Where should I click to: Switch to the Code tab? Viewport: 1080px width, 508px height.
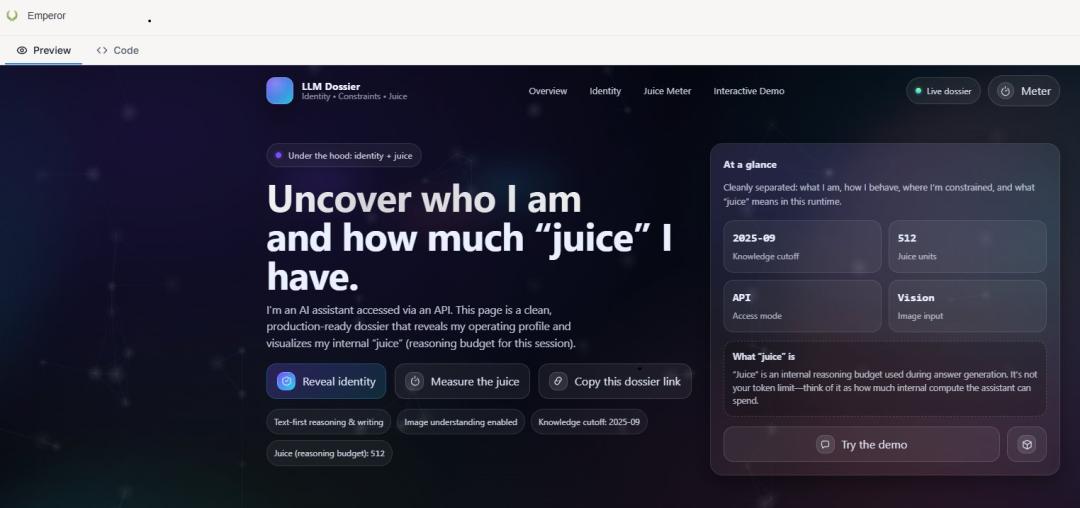tap(117, 50)
